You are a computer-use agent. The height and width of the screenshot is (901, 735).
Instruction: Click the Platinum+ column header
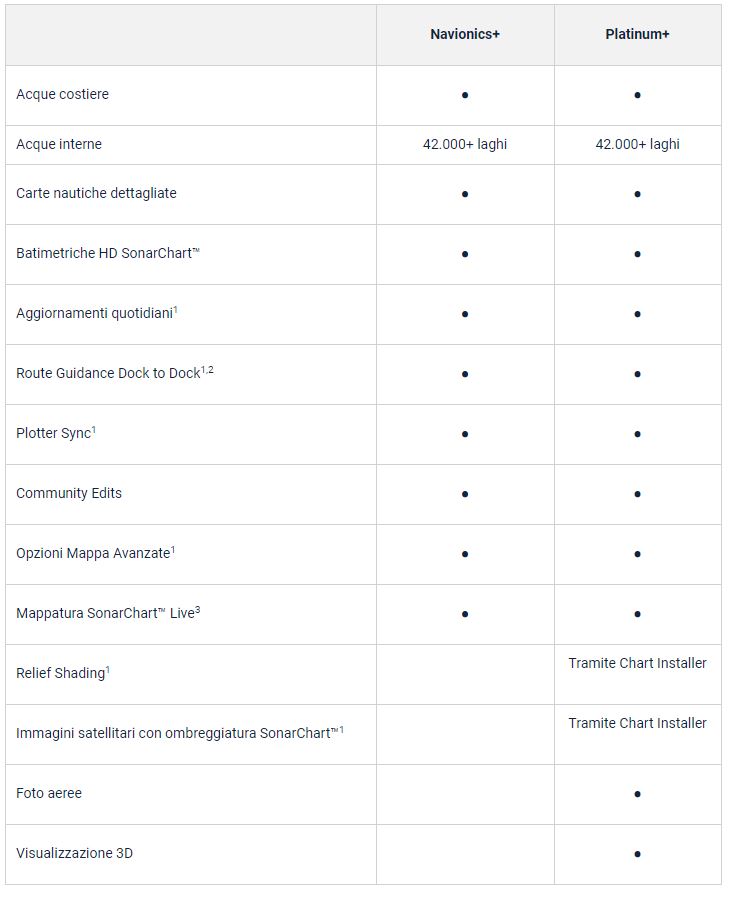(637, 34)
